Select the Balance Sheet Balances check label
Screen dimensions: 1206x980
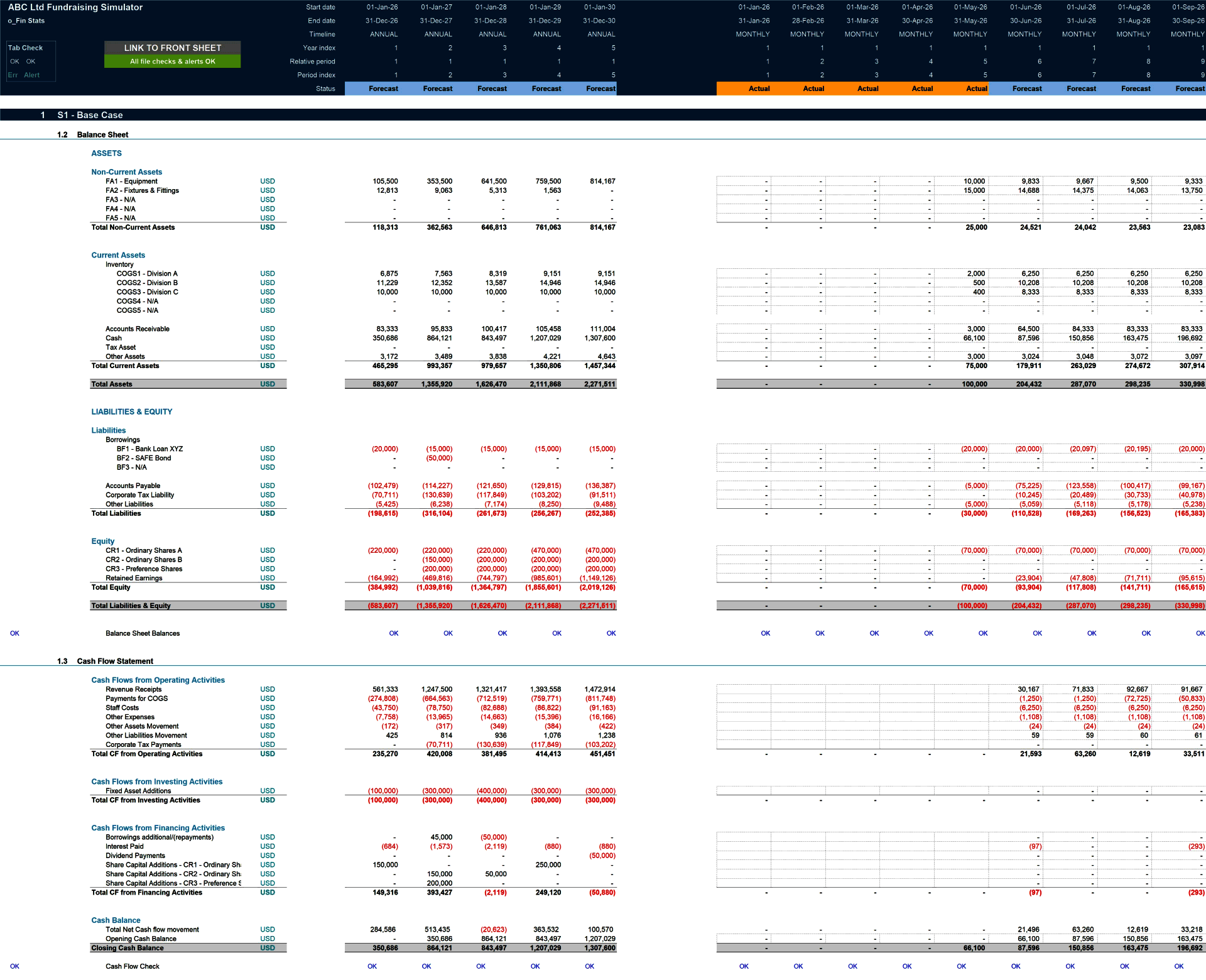(x=143, y=633)
